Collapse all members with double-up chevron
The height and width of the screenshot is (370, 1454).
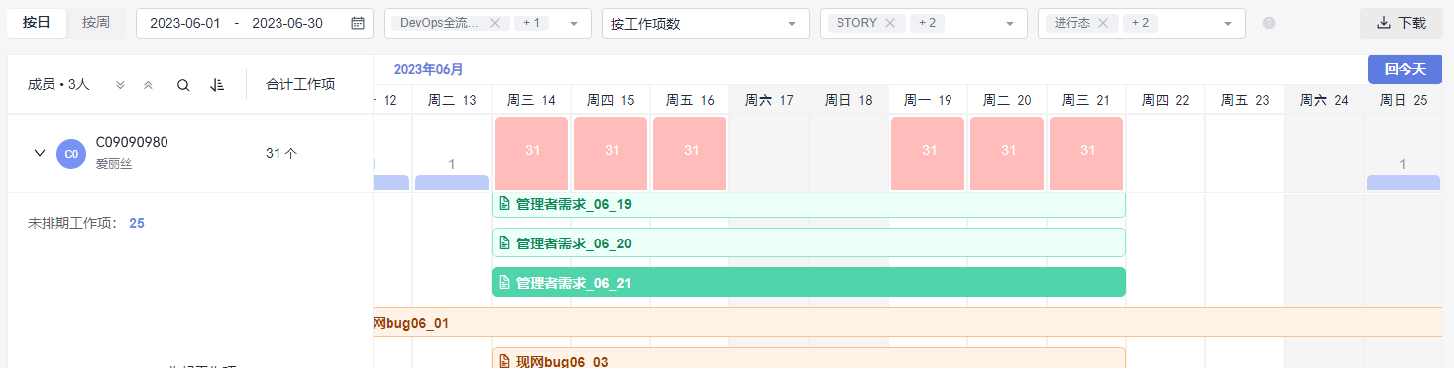148,85
